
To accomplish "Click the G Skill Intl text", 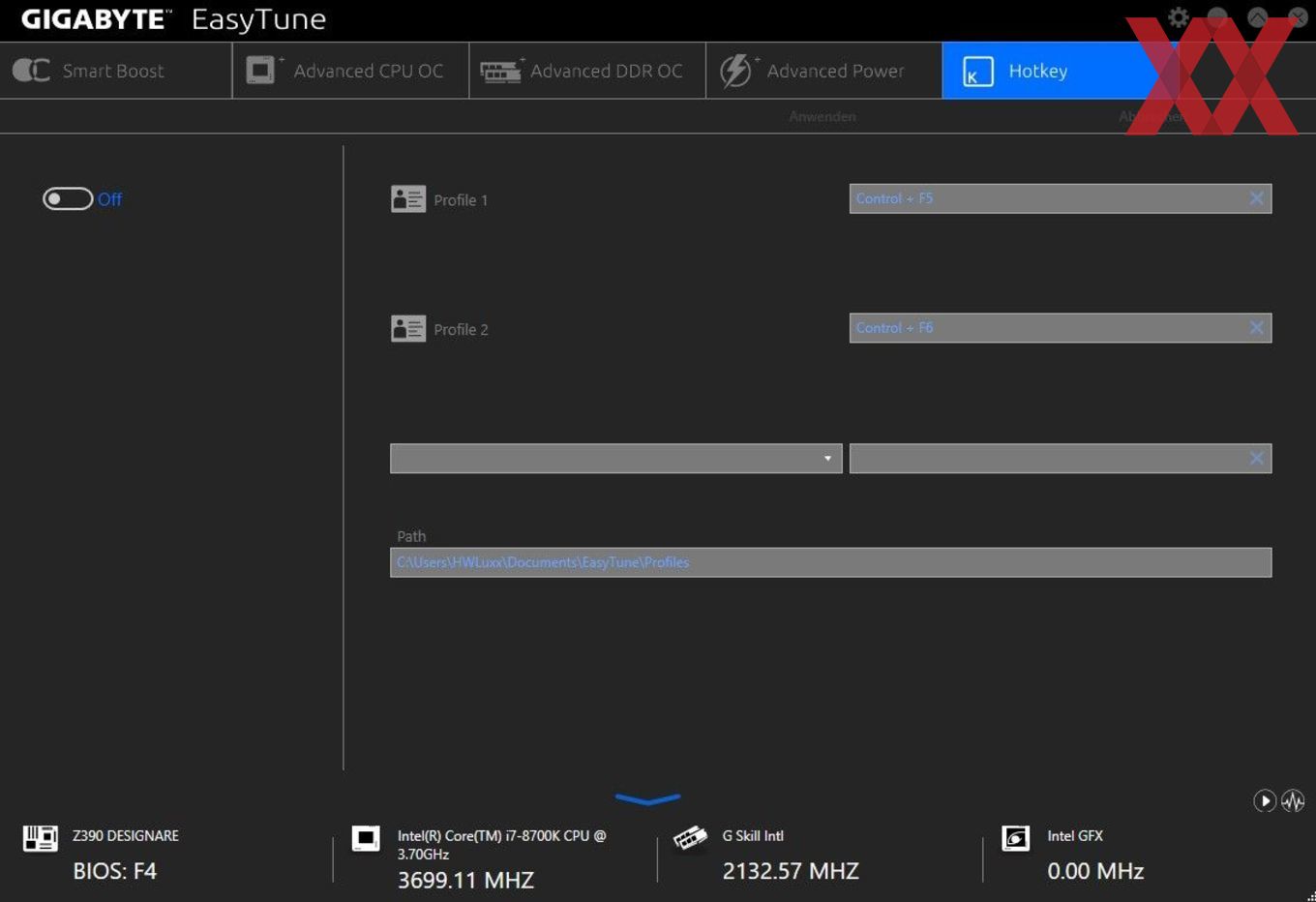I will click(753, 835).
